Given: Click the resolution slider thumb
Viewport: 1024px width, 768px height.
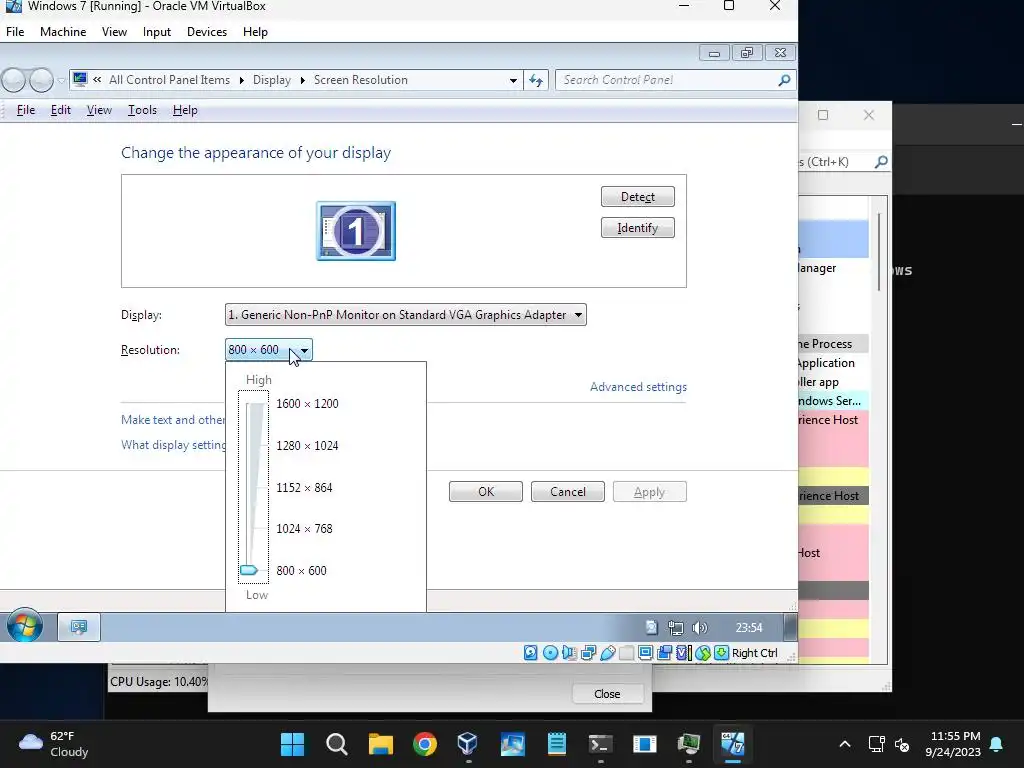Looking at the screenshot, I should coord(249,570).
